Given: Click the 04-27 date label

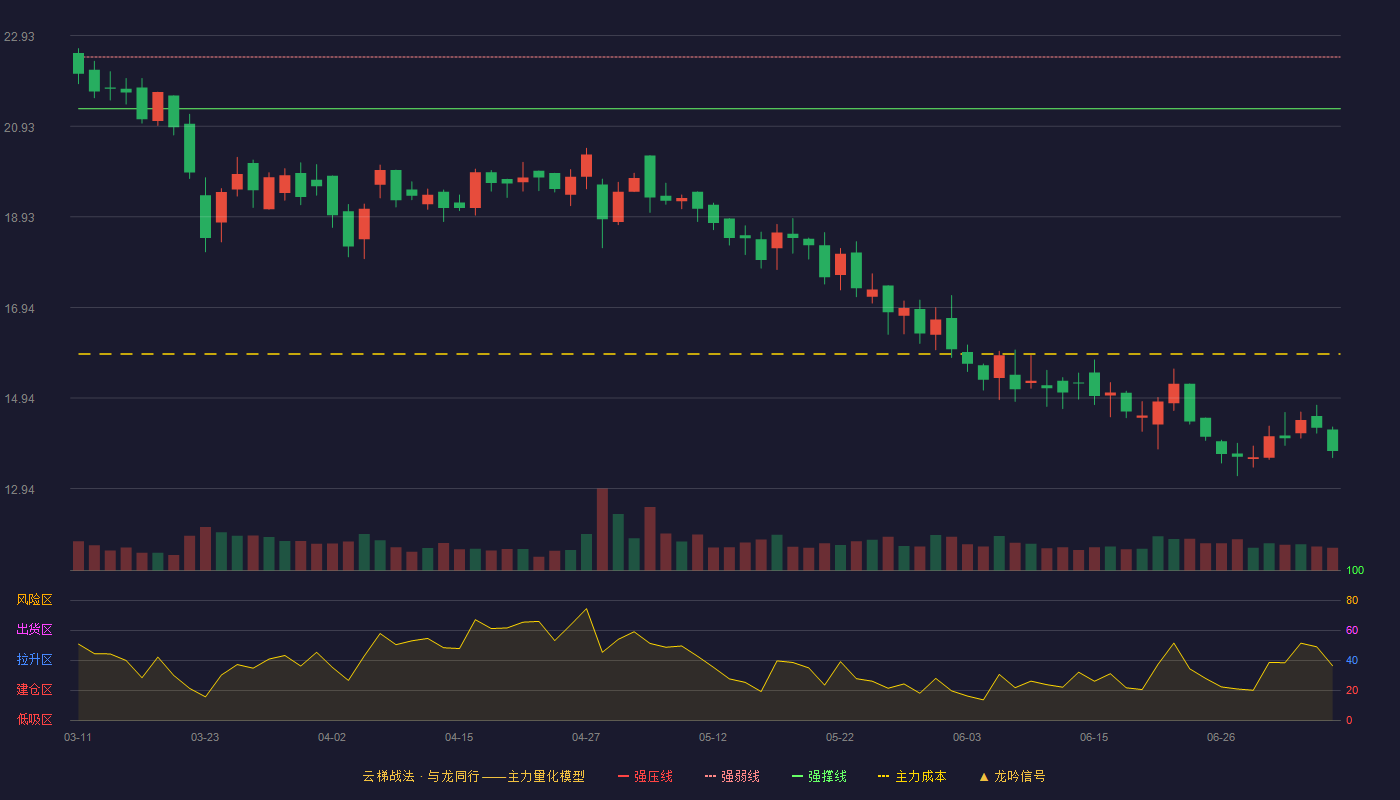Looking at the screenshot, I should [x=586, y=737].
